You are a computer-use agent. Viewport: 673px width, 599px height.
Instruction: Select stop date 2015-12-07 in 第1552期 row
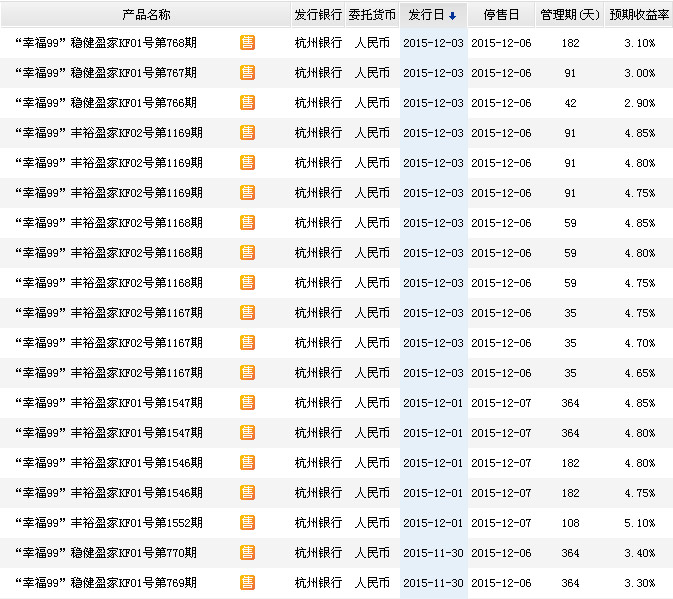coord(501,523)
